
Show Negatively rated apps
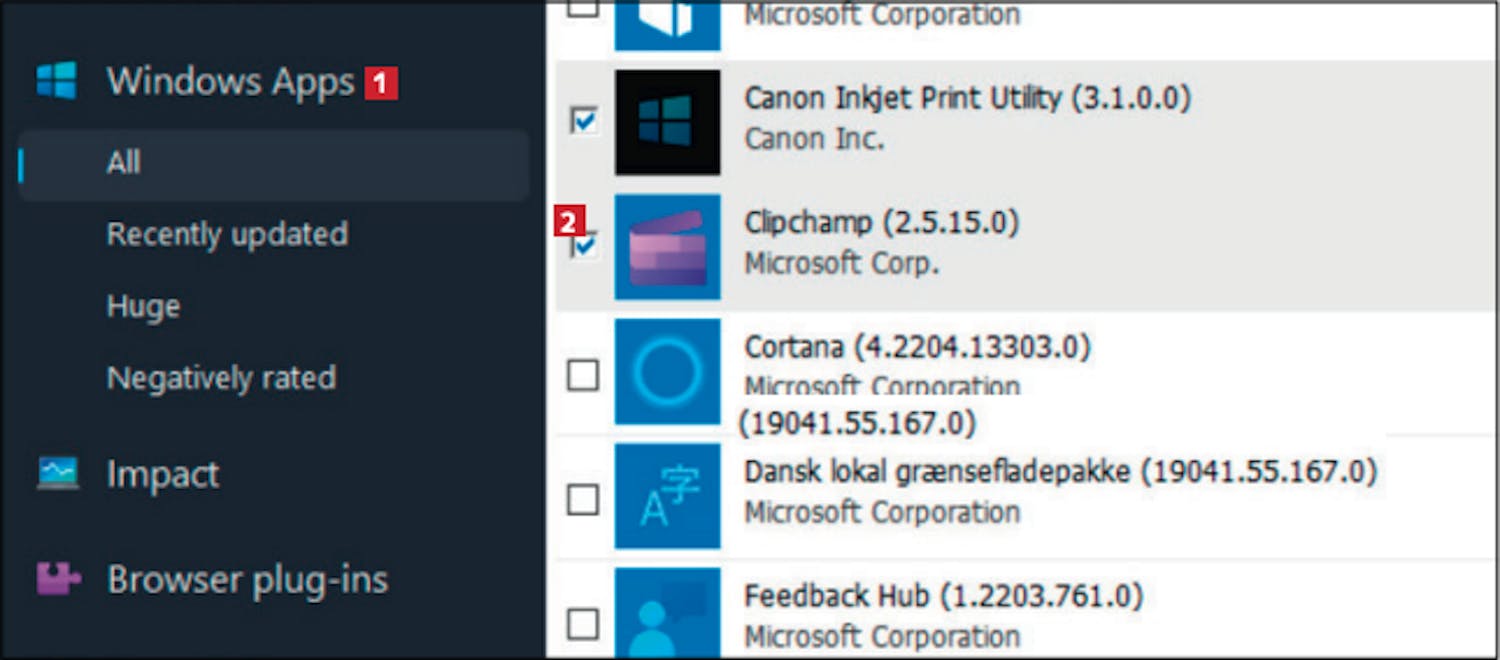tap(221, 378)
